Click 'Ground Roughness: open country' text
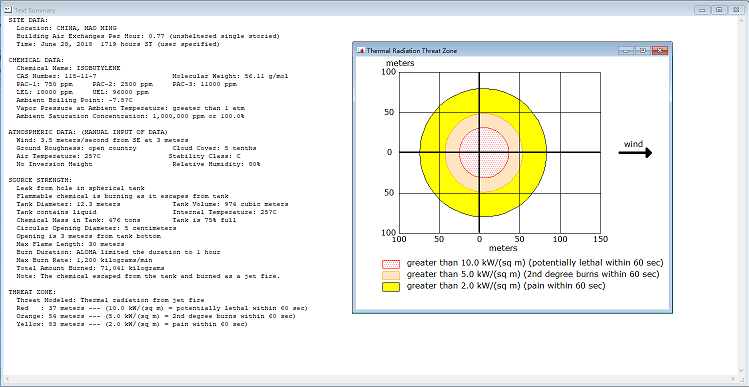 pos(76,148)
